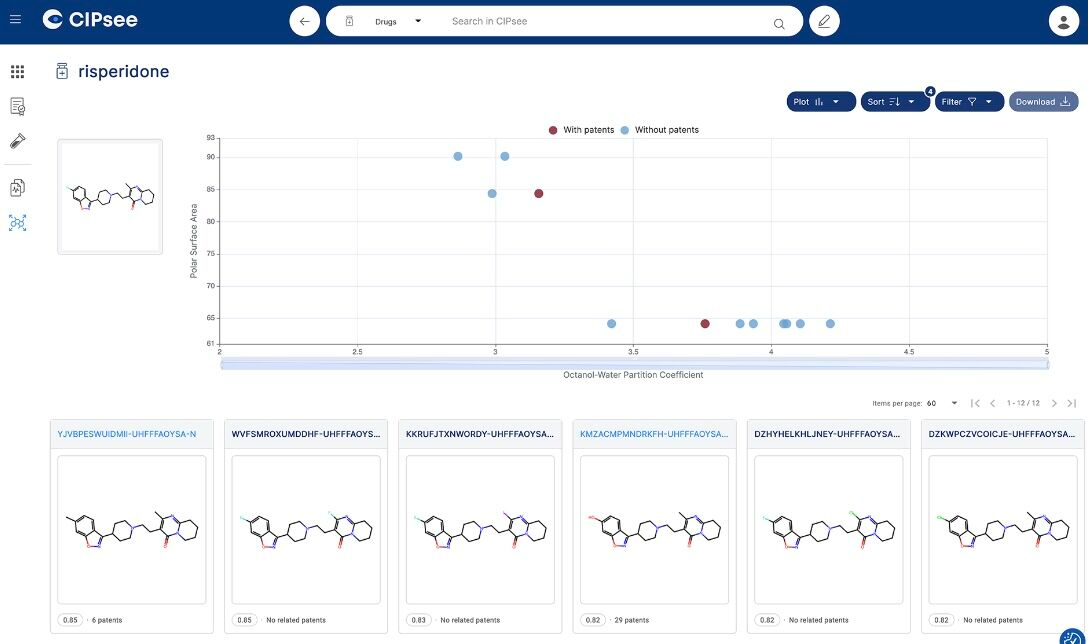
Task: Click the magnifier search icon
Action: click(x=779, y=22)
